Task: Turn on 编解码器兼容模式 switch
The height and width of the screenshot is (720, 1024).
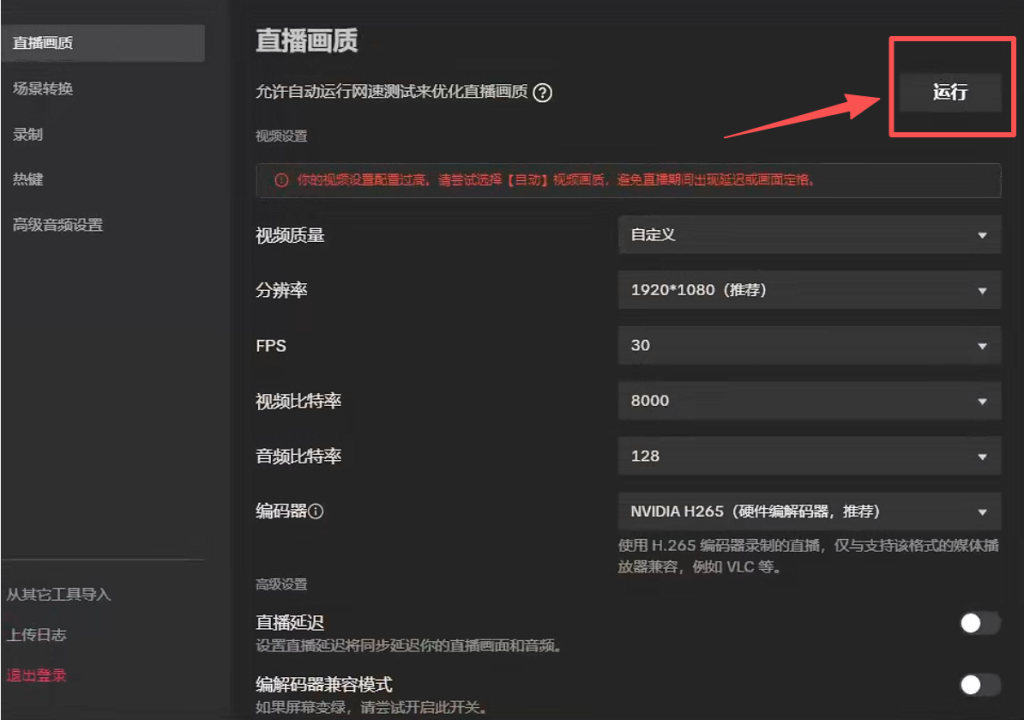Action: point(977,685)
